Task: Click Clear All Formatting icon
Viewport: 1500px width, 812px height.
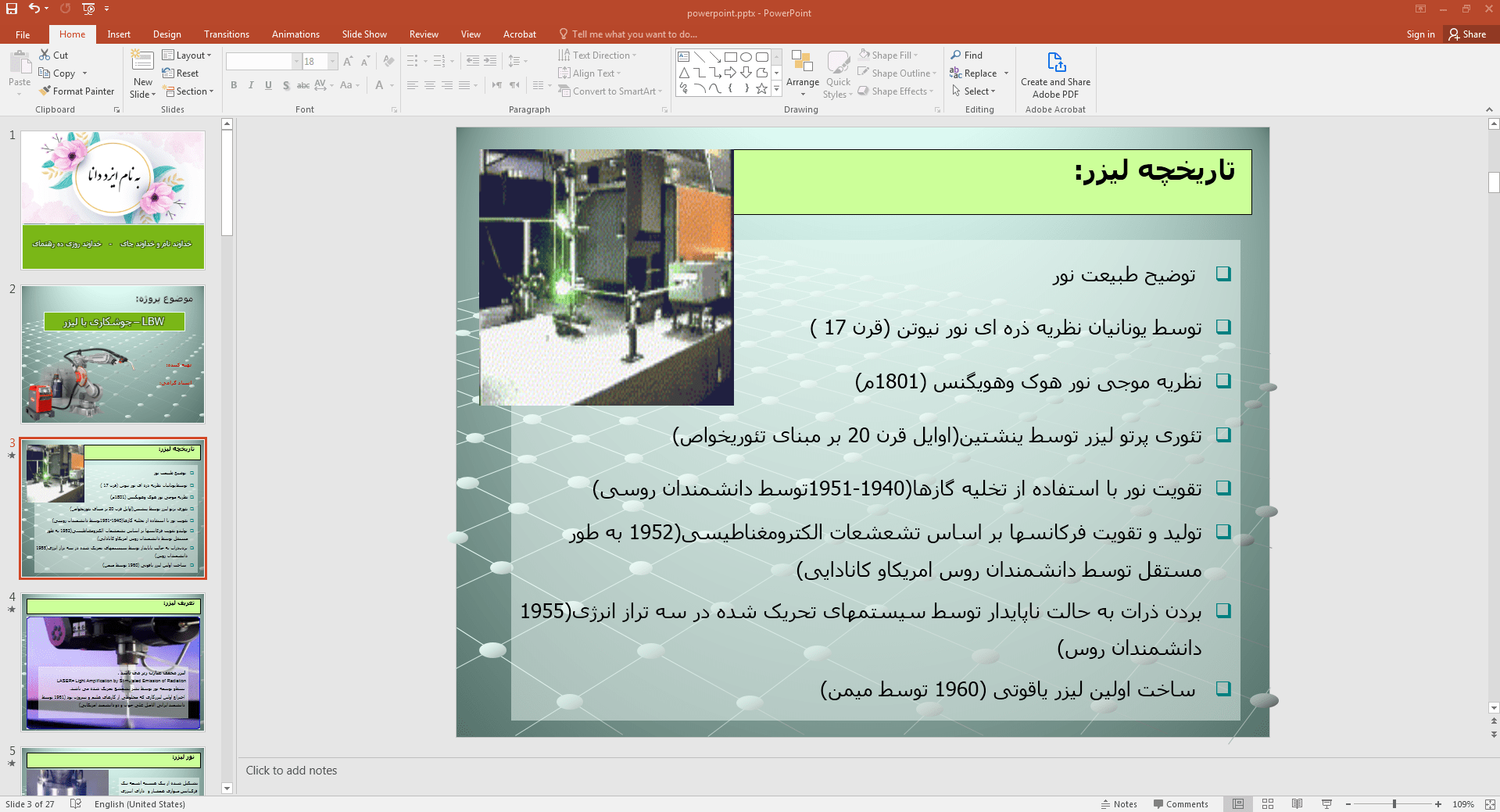Action: pyautogui.click(x=388, y=61)
